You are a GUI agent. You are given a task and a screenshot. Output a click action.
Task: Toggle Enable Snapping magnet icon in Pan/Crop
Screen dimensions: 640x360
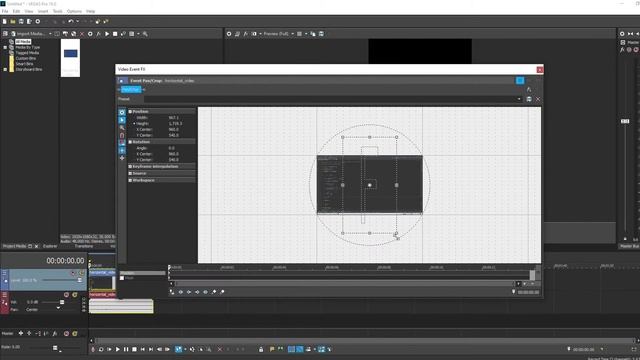122,136
